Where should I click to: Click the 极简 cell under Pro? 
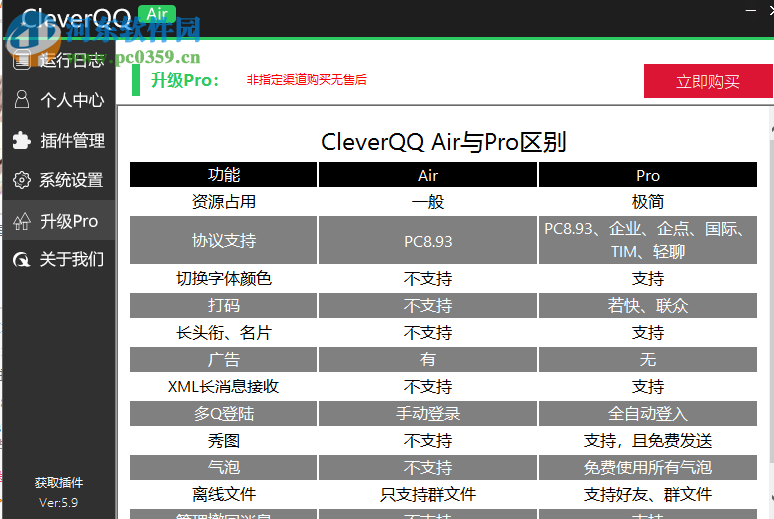[648, 201]
